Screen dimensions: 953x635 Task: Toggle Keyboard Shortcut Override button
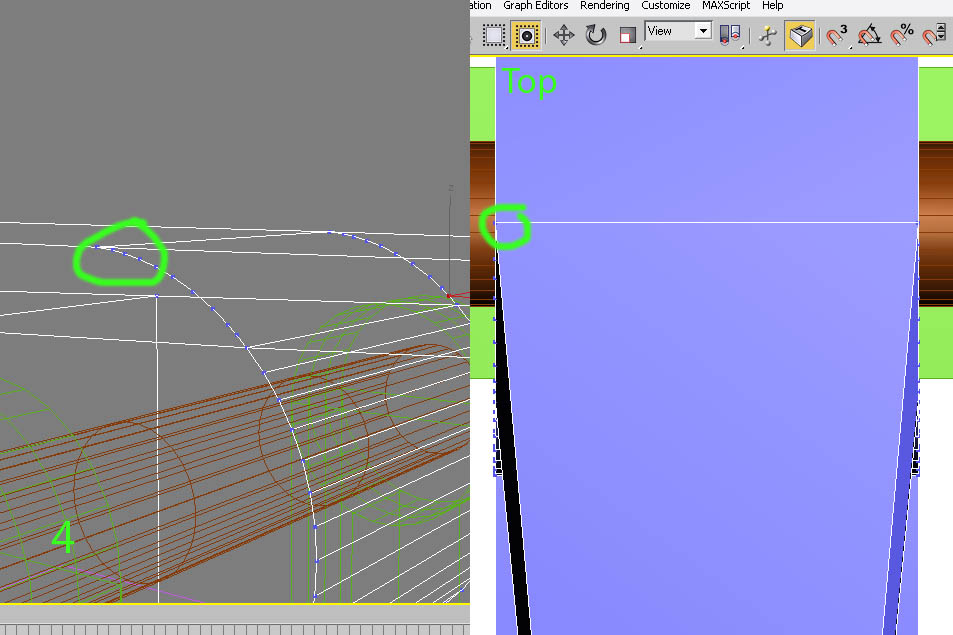click(x=800, y=35)
